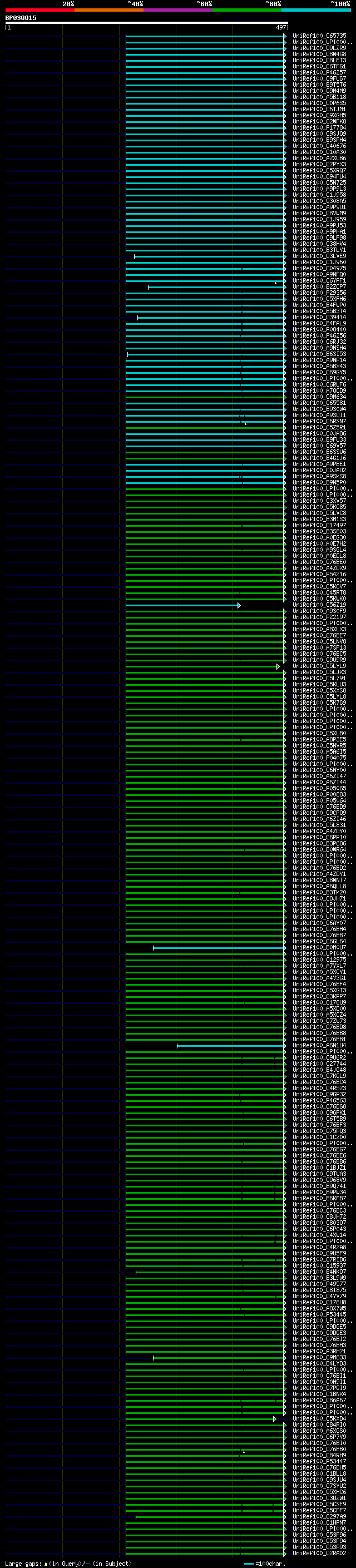Select hit UniRef100_Q40676
This screenshot has width=356, height=1568.
pos(319,146)
